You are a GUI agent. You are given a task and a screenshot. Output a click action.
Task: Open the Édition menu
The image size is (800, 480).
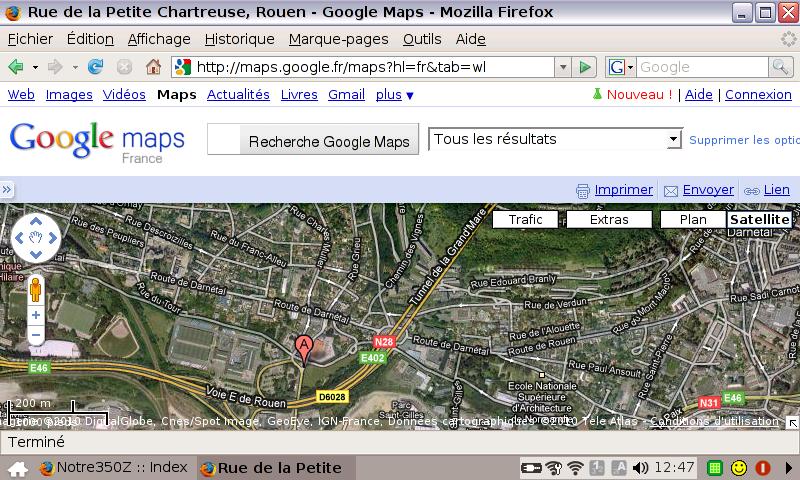(x=90, y=39)
